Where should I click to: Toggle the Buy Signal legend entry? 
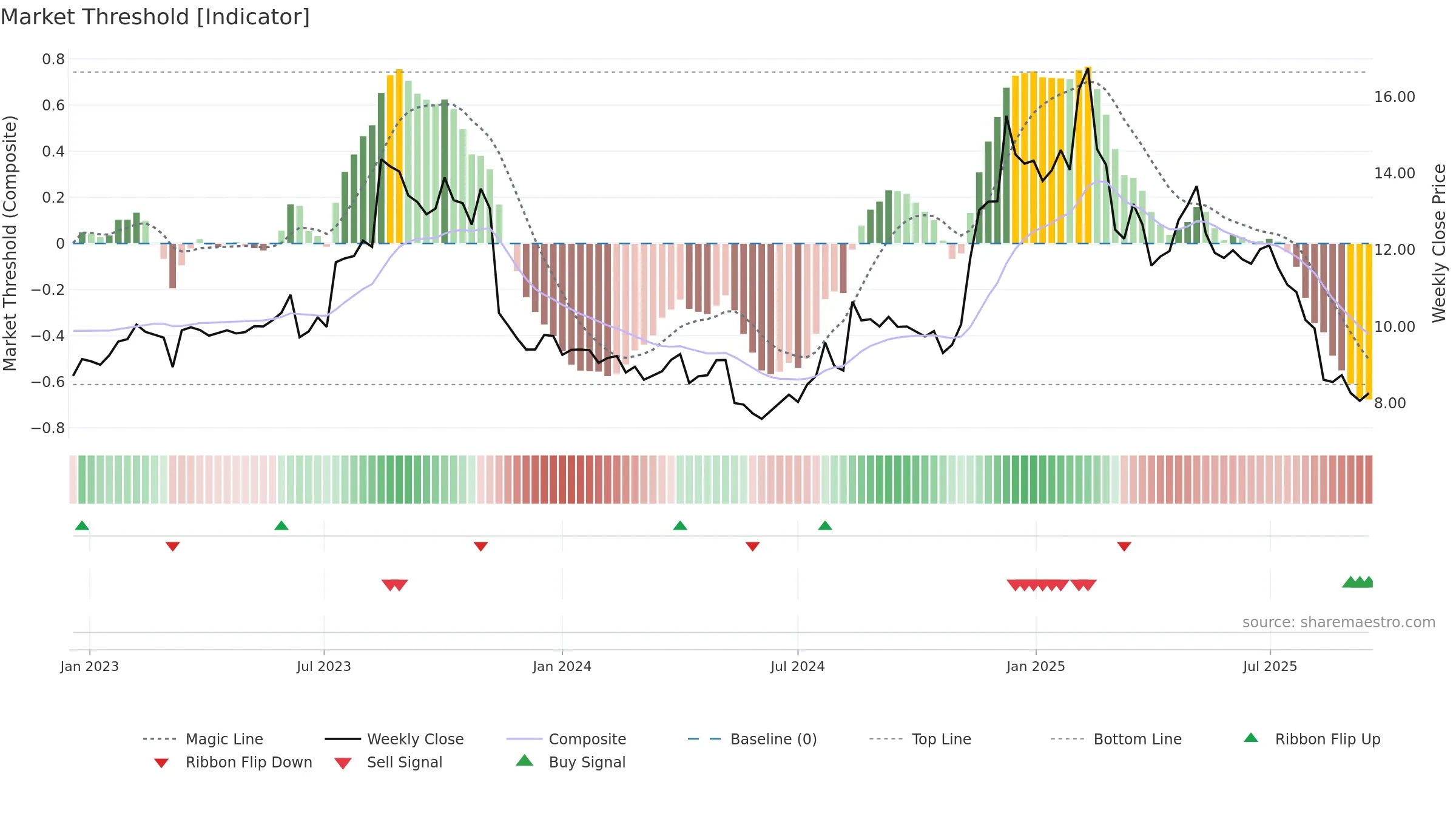(570, 762)
